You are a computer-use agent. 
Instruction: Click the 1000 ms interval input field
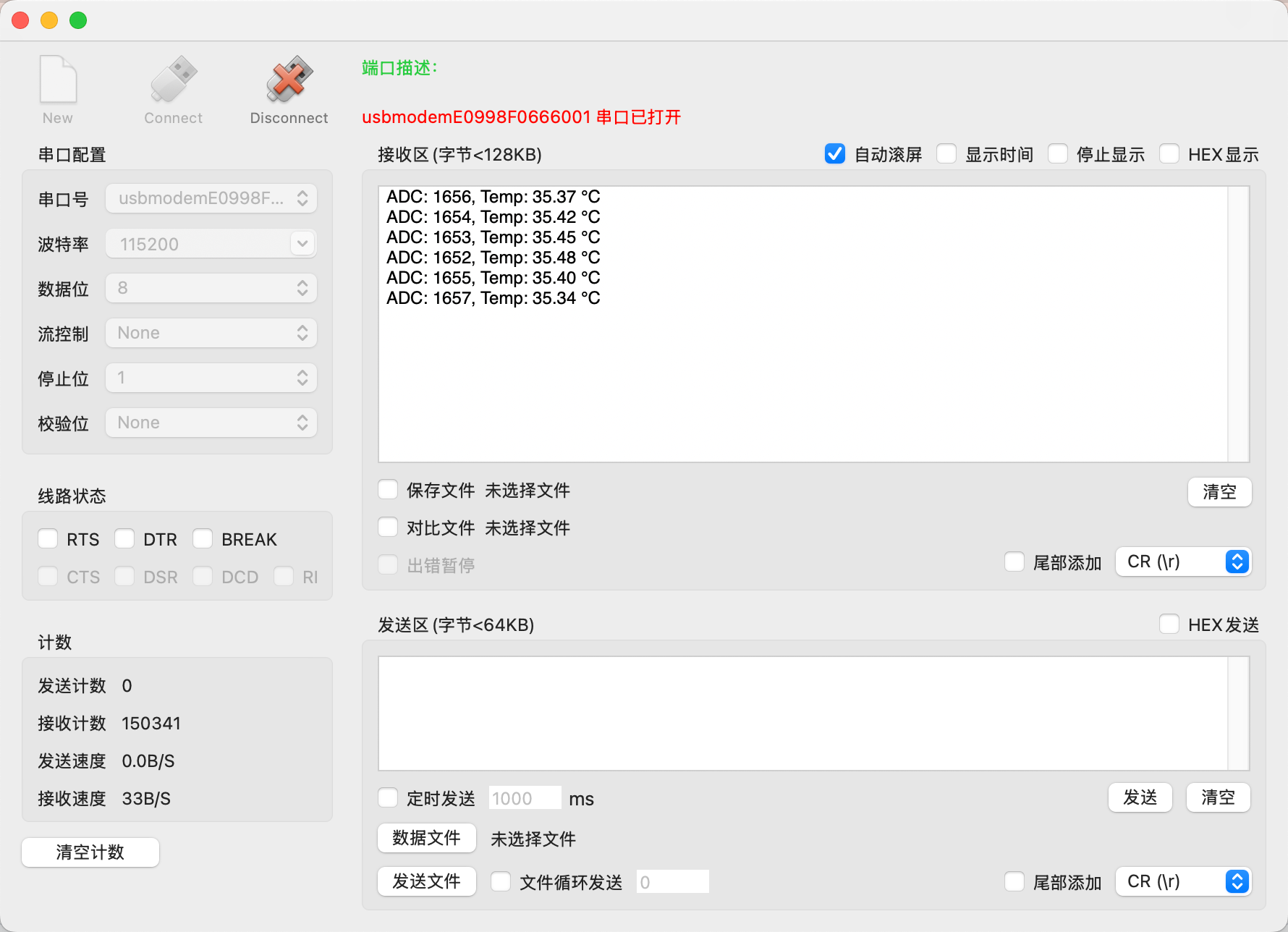point(525,798)
